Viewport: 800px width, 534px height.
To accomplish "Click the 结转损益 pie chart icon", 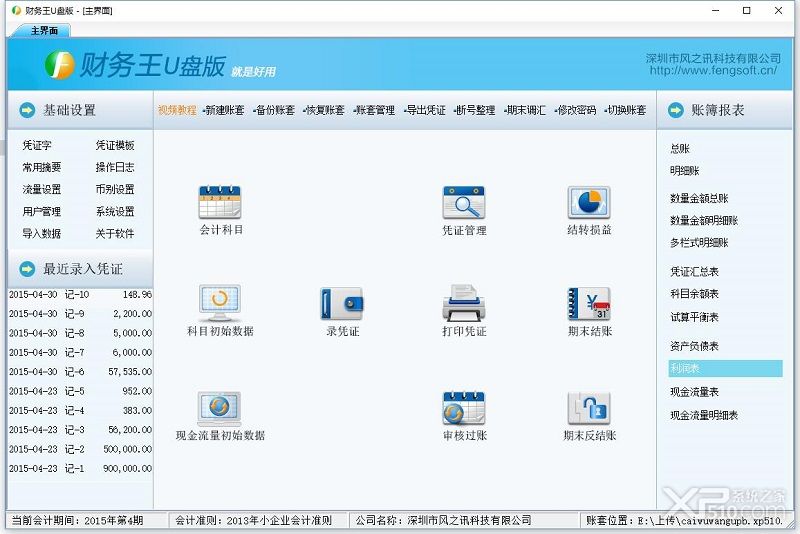I will click(x=589, y=202).
